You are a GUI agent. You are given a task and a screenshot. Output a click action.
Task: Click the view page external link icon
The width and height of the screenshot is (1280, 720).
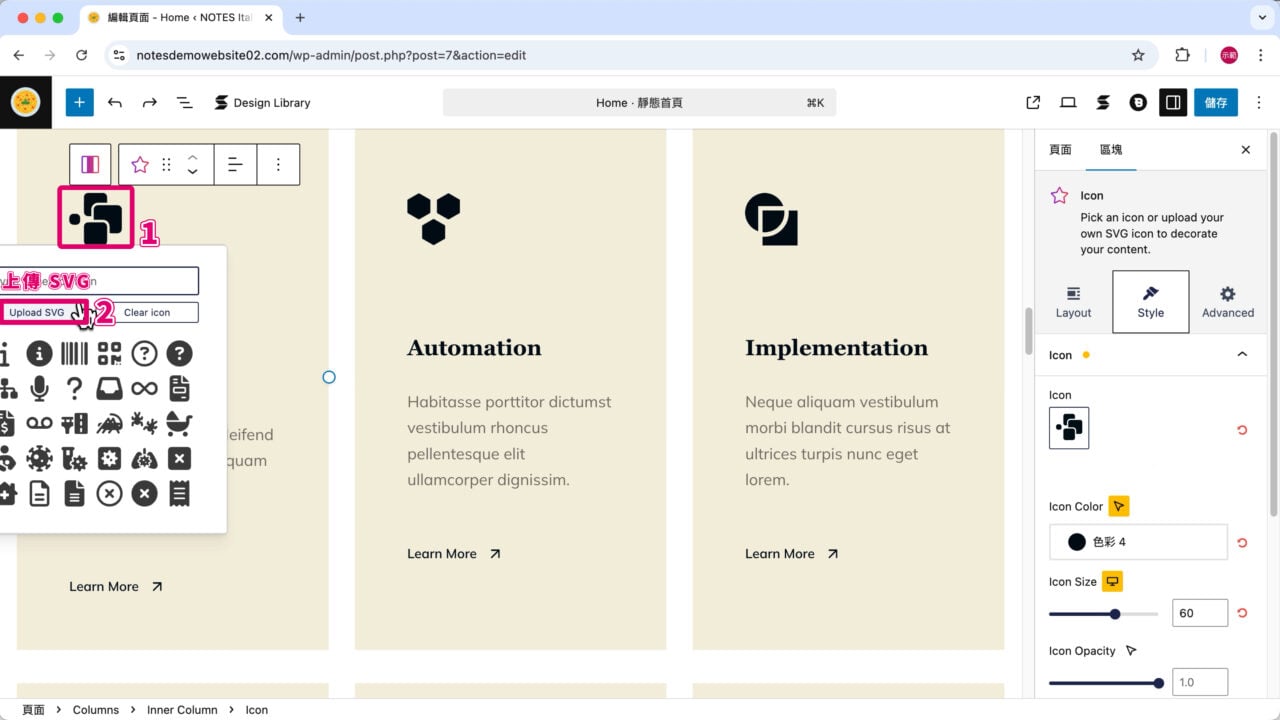tap(1033, 102)
